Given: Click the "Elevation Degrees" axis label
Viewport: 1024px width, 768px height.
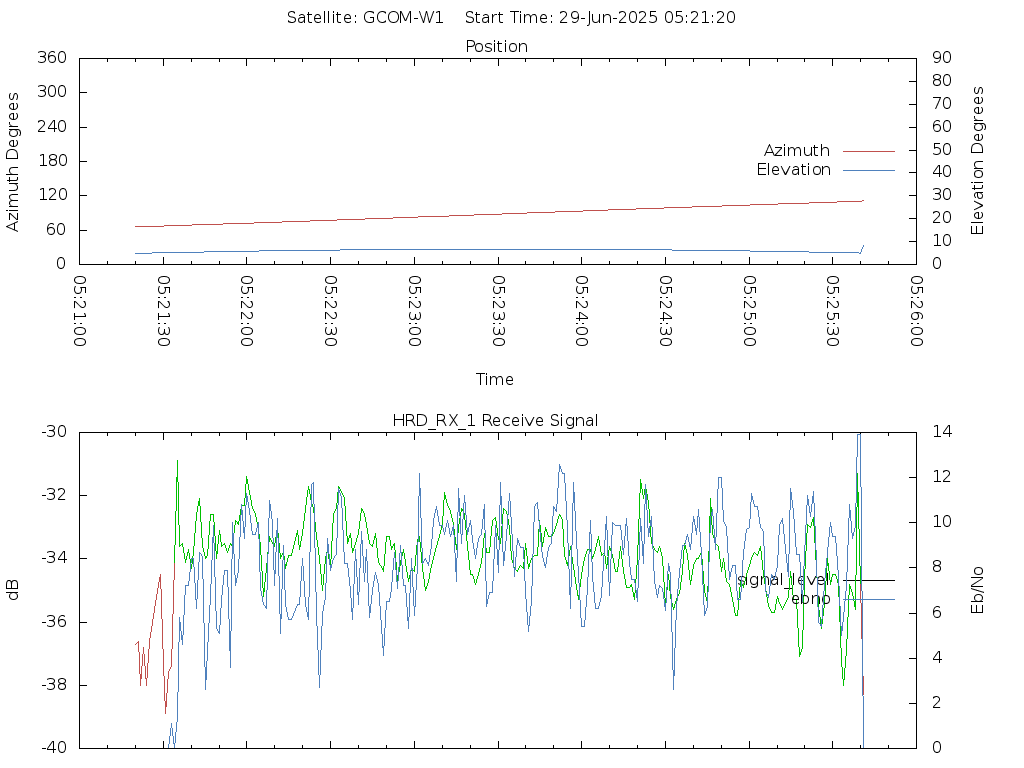Looking at the screenshot, I should (x=977, y=161).
